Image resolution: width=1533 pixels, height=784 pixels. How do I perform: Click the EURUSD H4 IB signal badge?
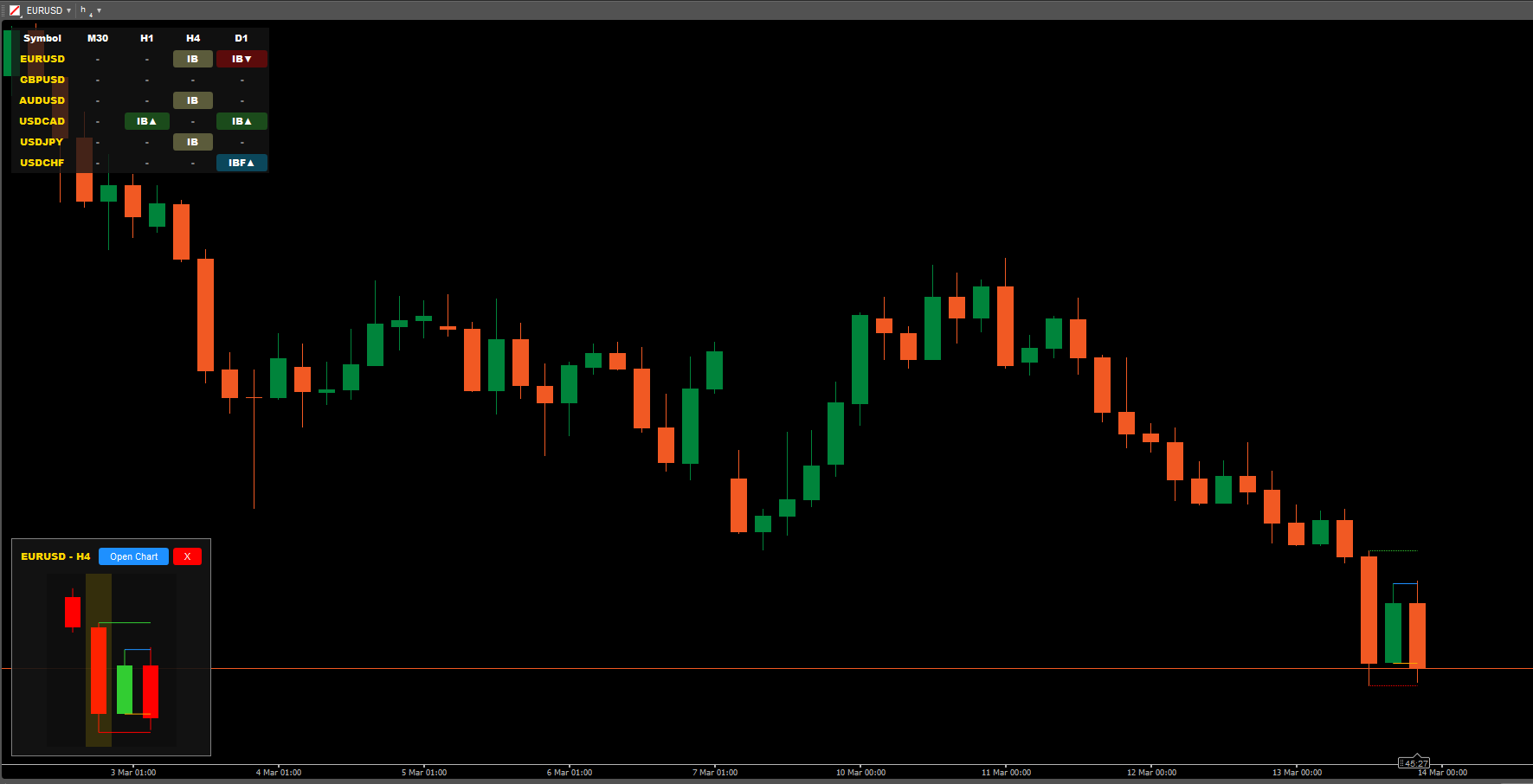pyautogui.click(x=192, y=59)
